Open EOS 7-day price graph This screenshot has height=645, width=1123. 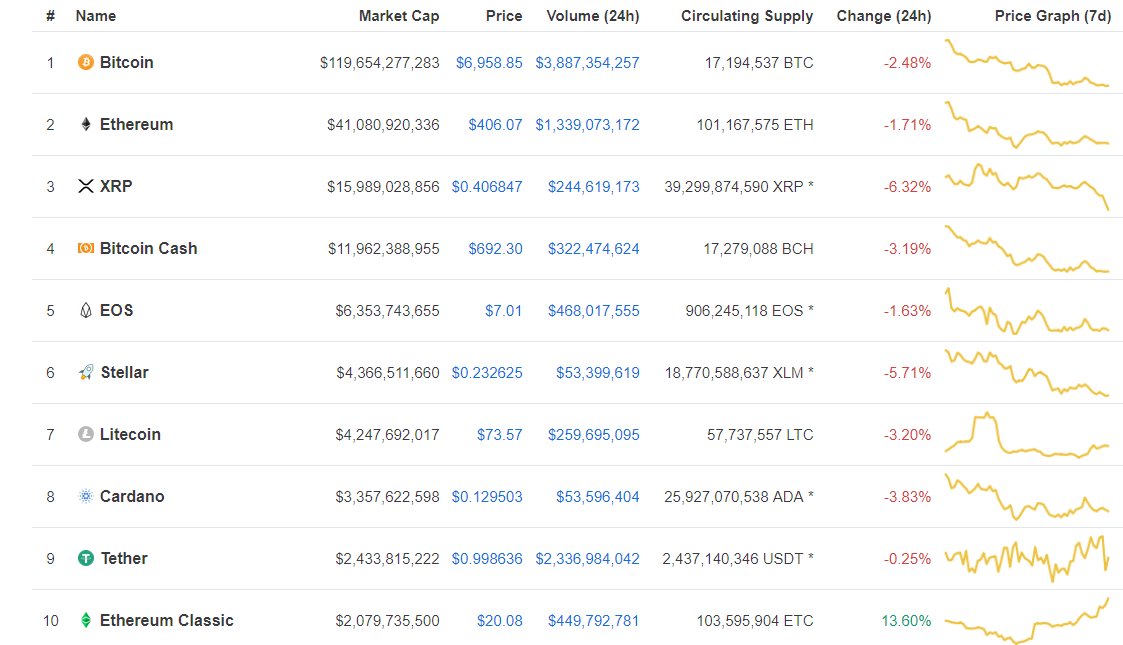[x=1027, y=311]
